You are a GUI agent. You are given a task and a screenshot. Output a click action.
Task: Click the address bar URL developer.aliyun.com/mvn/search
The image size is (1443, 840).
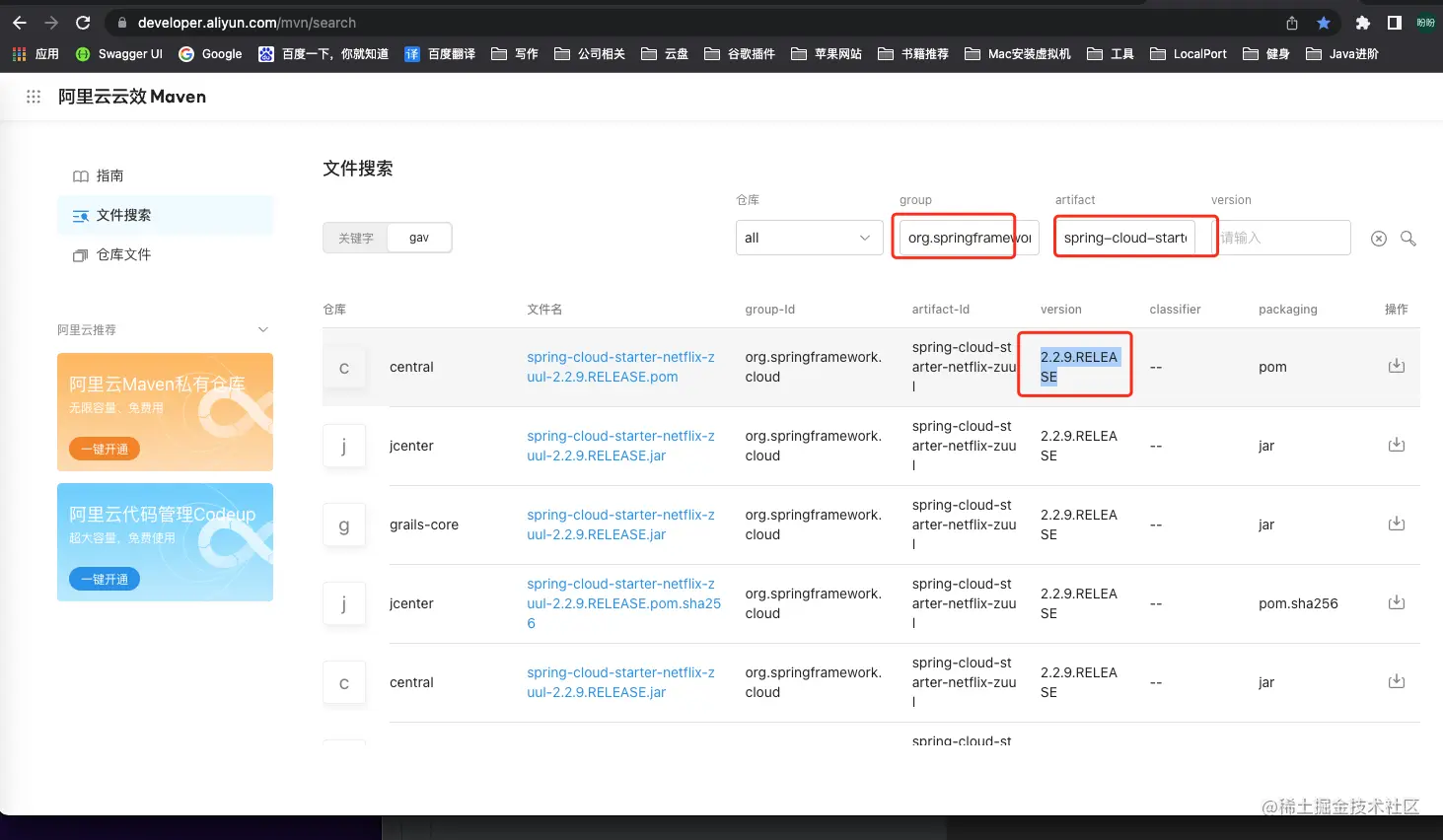[247, 23]
